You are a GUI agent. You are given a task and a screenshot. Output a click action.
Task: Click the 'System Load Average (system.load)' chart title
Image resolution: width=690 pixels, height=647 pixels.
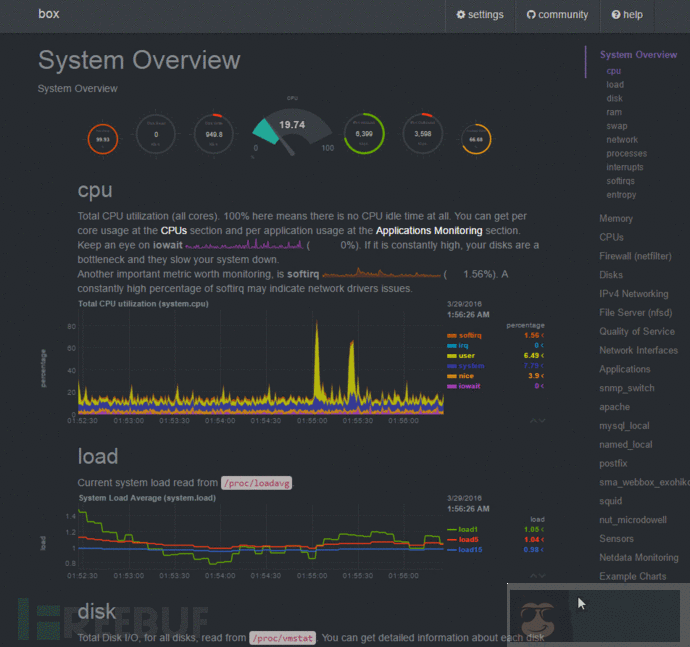point(147,498)
